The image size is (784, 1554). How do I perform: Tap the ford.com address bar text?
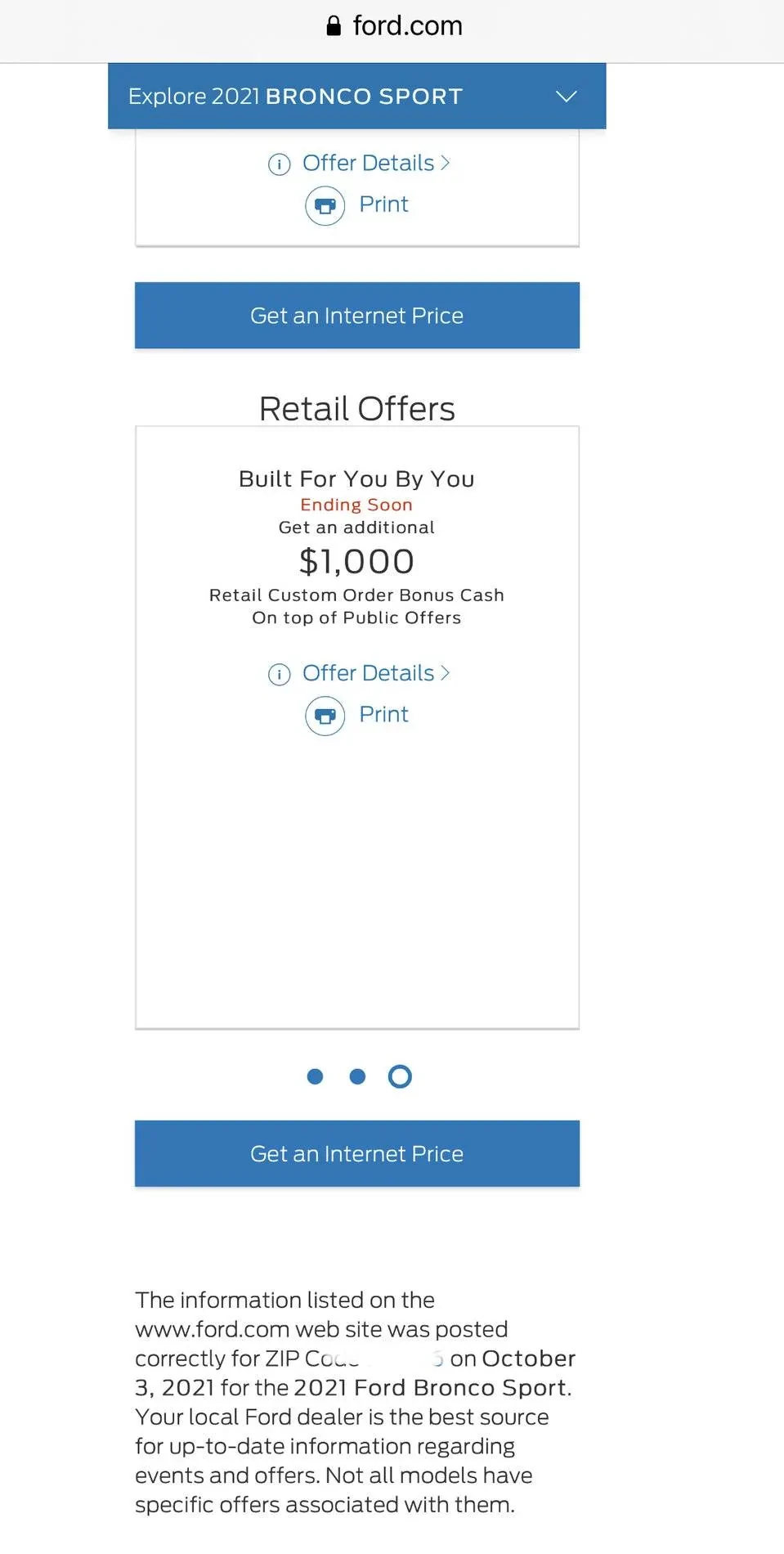407,26
